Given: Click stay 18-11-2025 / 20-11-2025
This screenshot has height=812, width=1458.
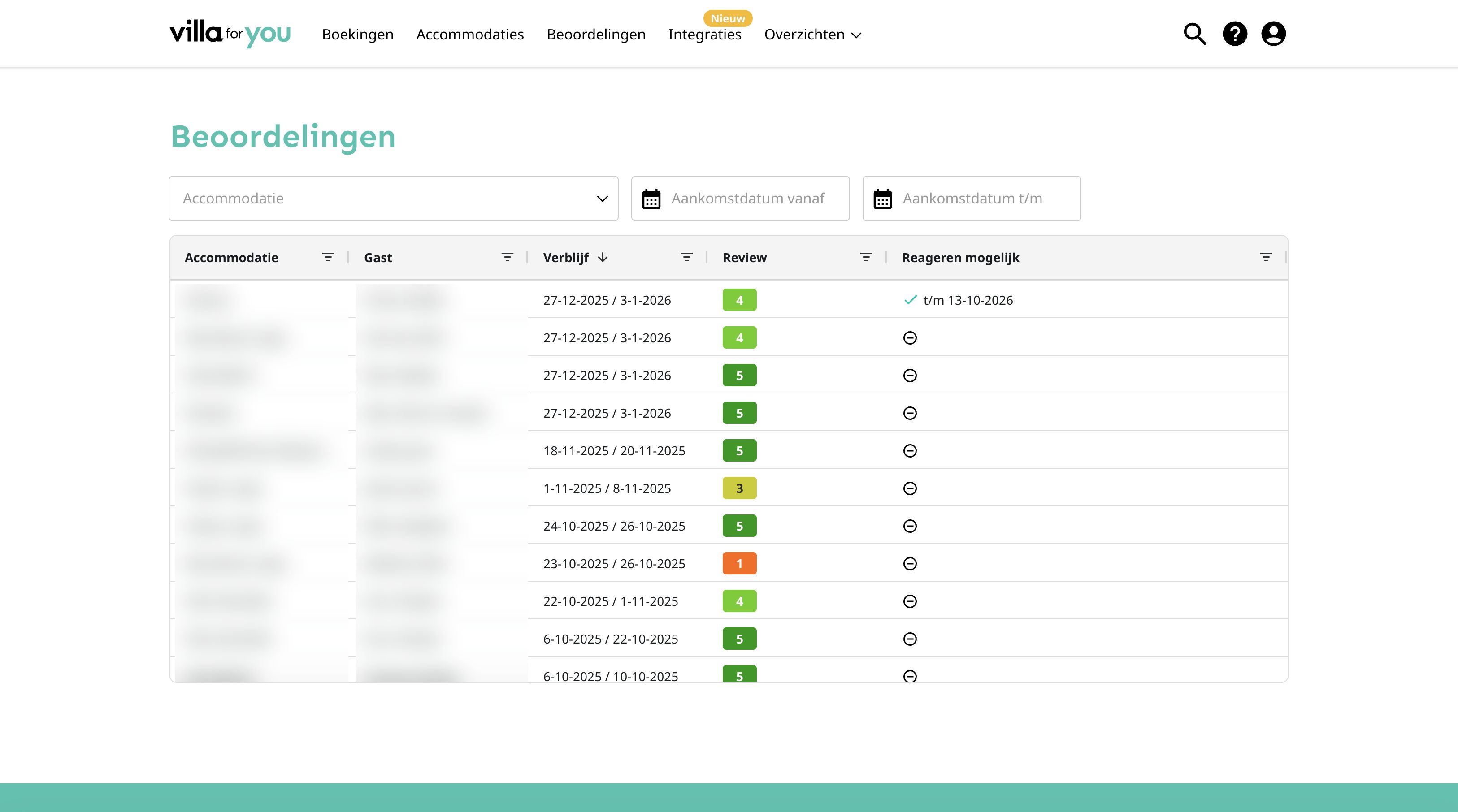Looking at the screenshot, I should pos(614,451).
